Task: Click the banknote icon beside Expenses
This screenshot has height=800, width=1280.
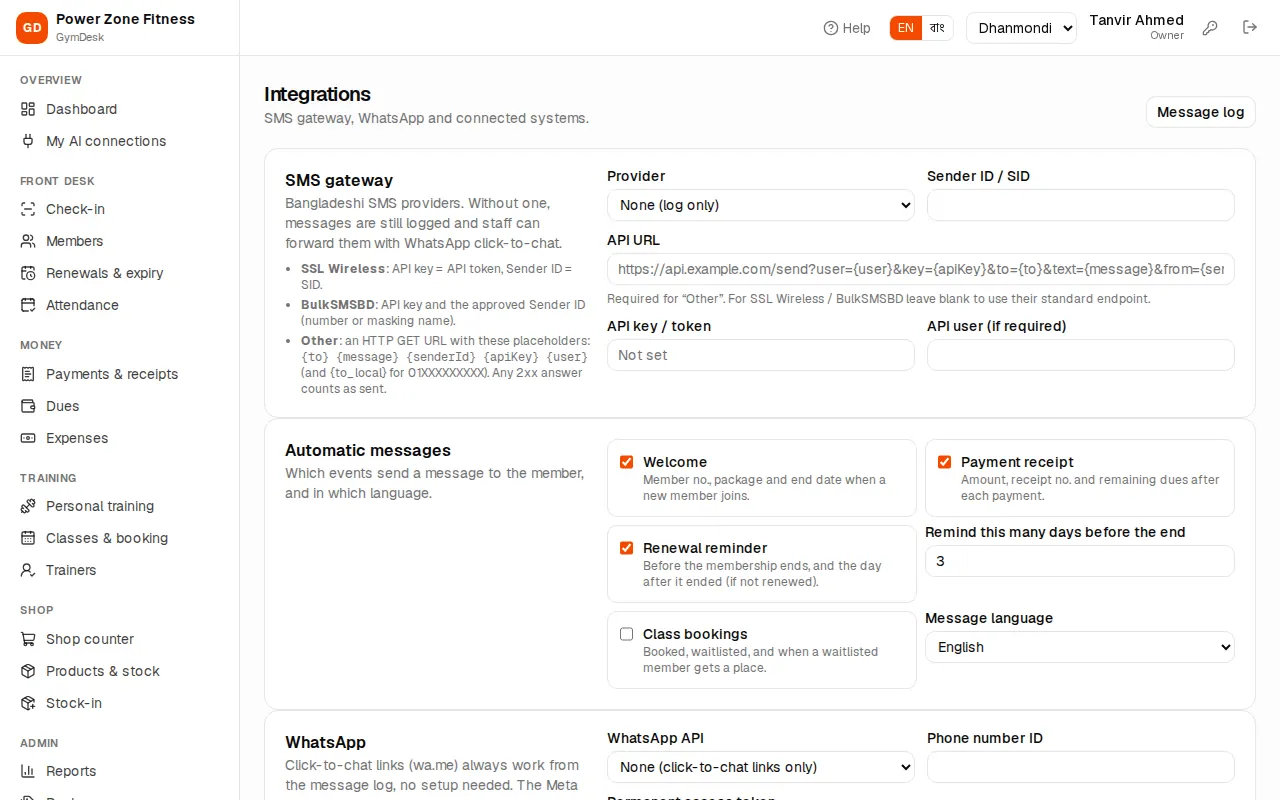Action: tap(28, 438)
